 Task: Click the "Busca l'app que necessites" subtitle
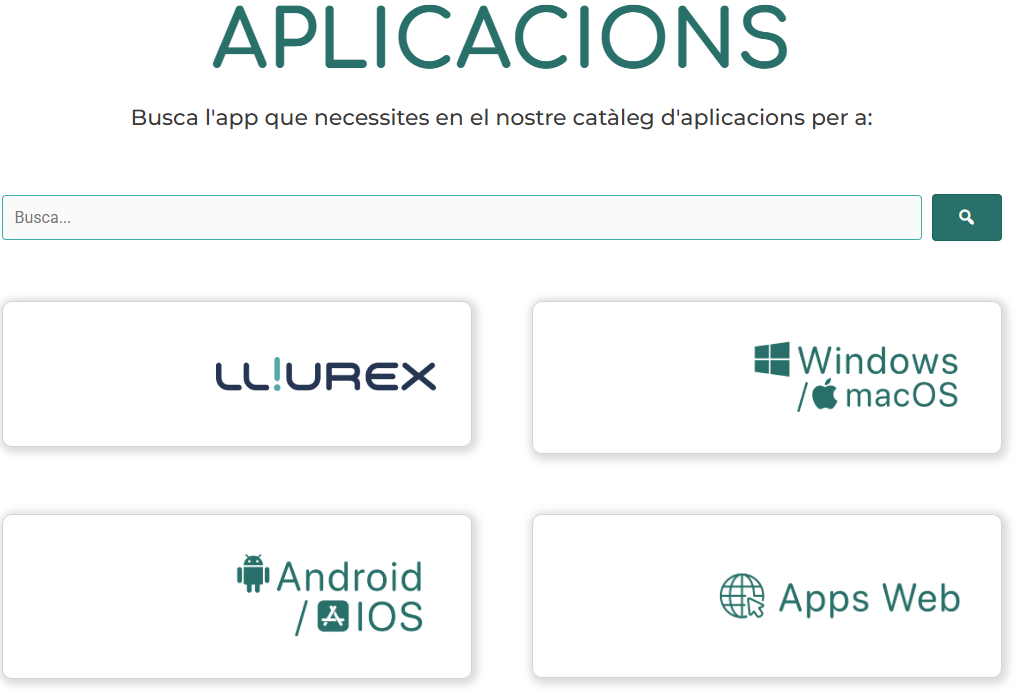coord(501,118)
